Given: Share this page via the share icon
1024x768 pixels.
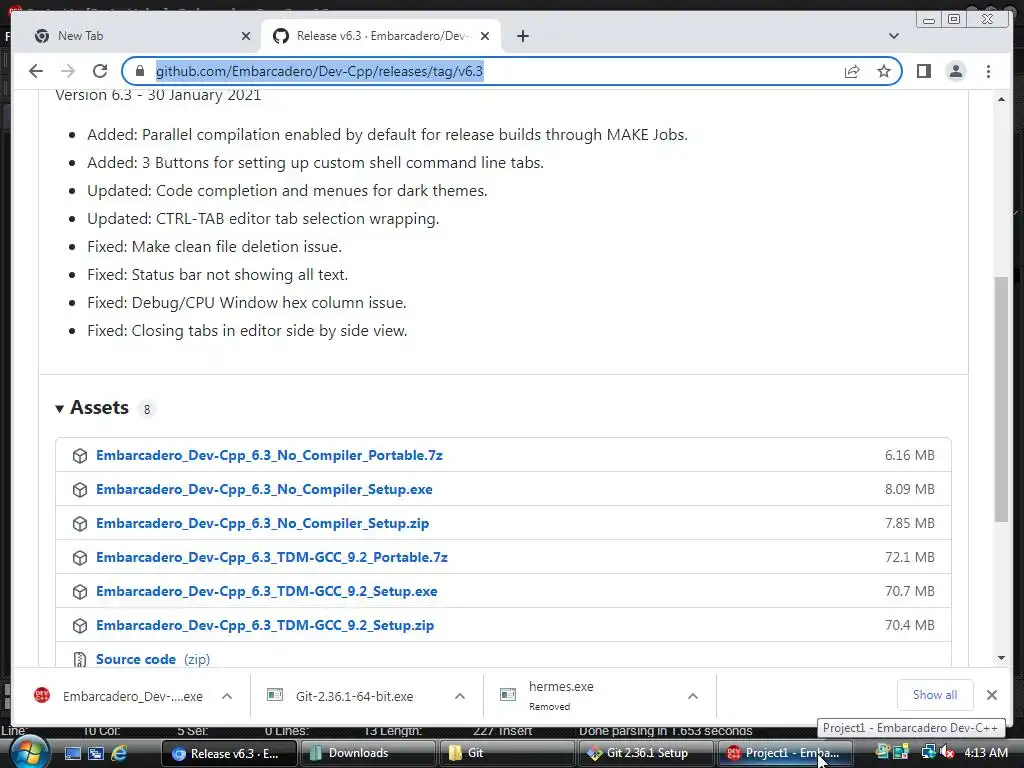Looking at the screenshot, I should coord(852,71).
